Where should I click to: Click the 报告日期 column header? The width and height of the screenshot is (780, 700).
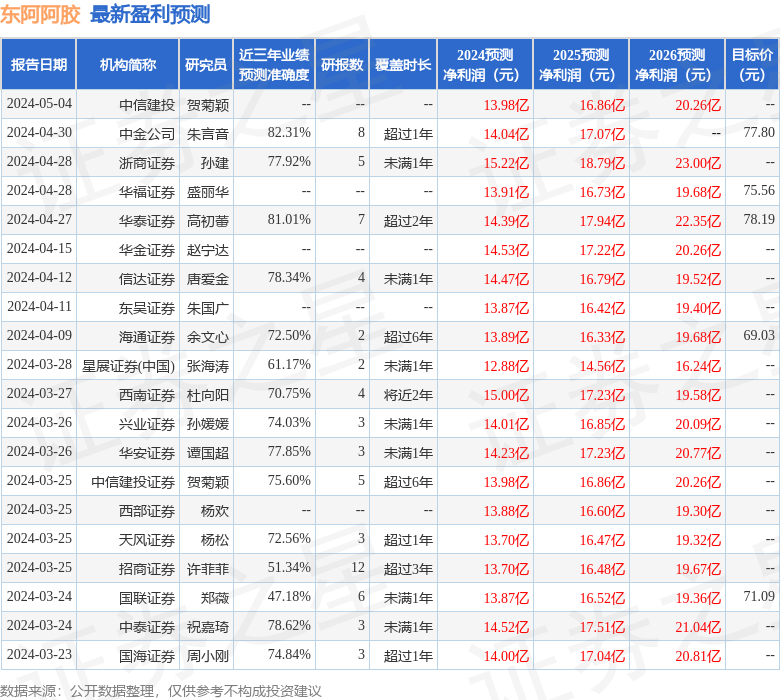[39, 65]
